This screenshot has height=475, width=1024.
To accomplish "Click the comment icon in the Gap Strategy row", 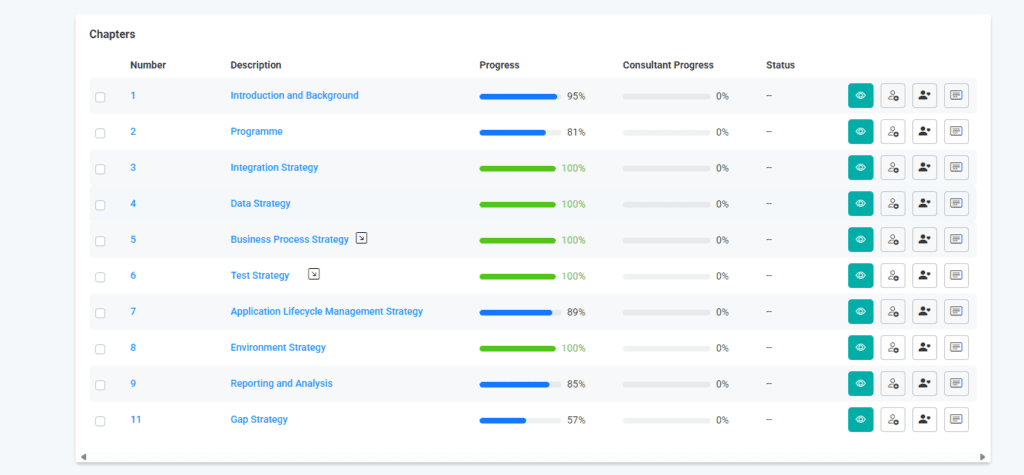I will tap(956, 420).
